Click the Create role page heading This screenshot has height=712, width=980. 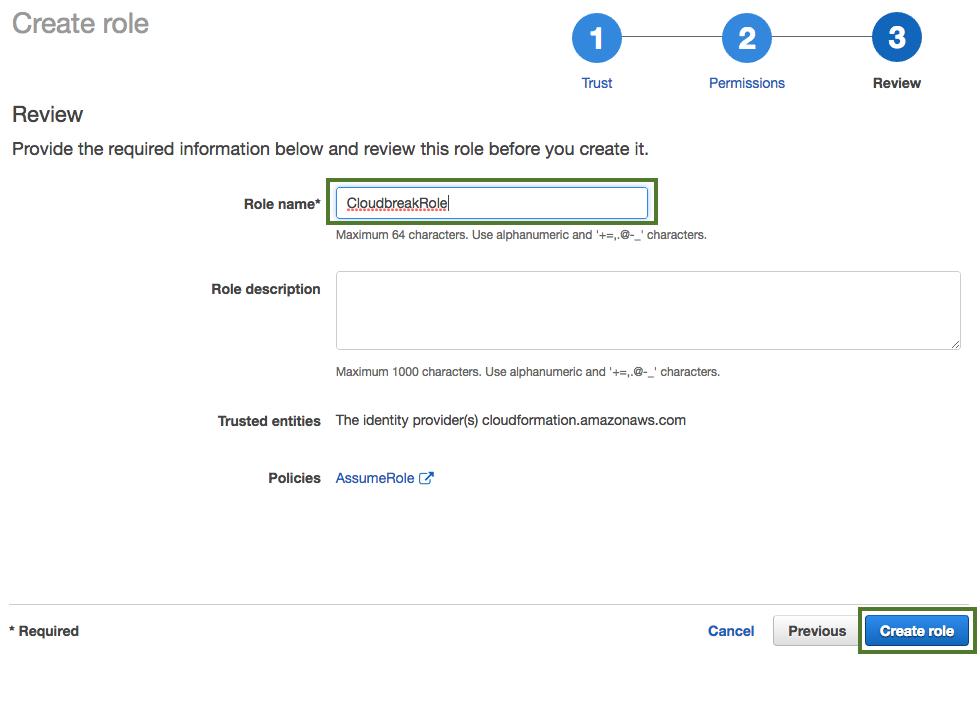(x=80, y=24)
